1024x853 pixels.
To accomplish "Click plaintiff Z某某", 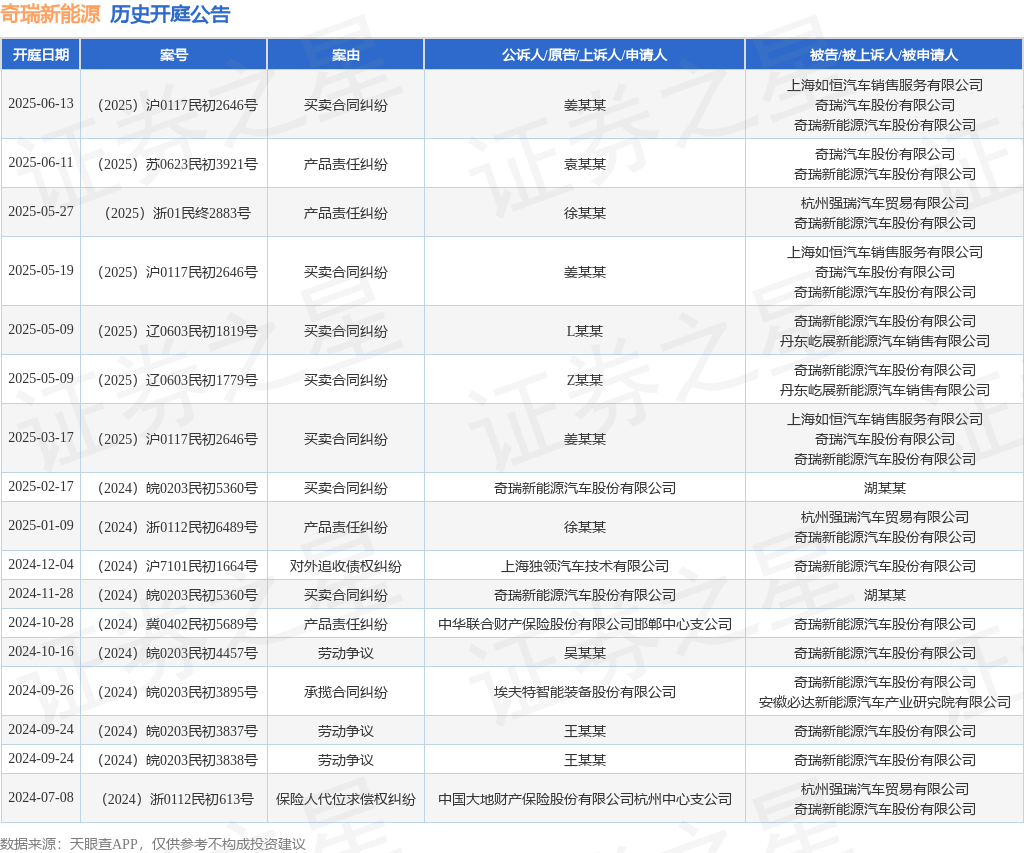I will pos(584,380).
